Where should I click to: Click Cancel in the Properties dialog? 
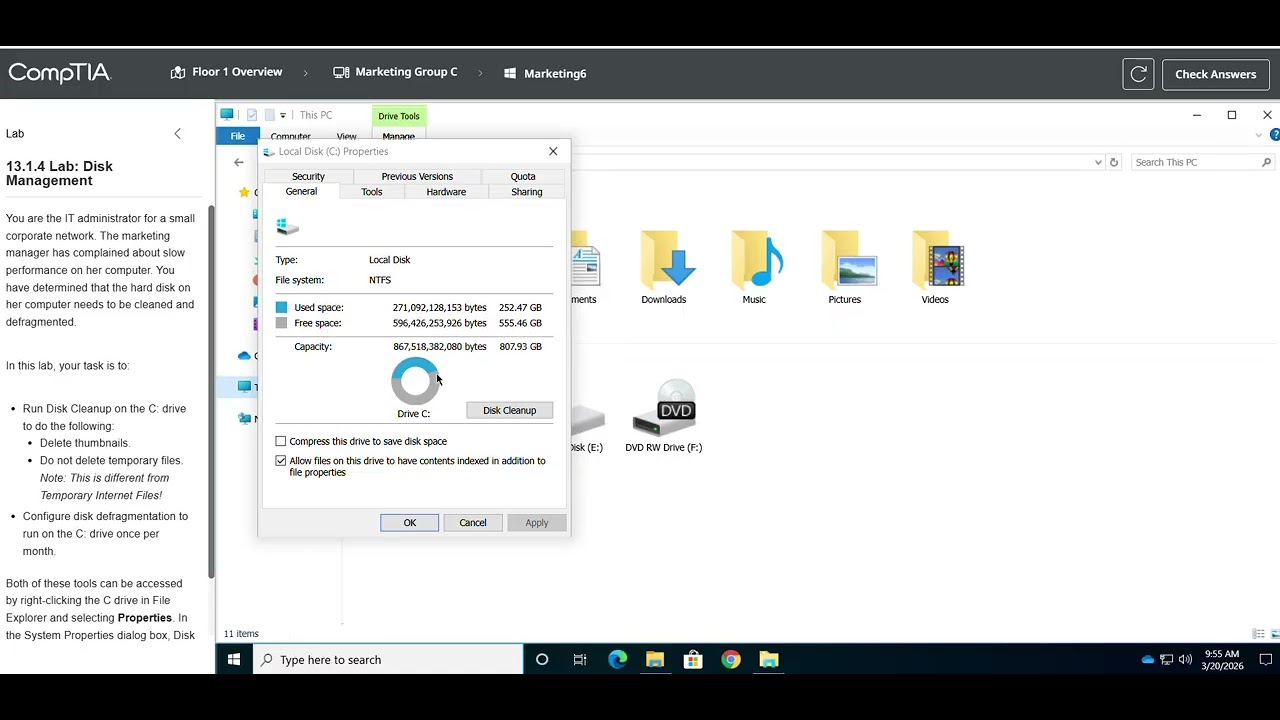473,523
